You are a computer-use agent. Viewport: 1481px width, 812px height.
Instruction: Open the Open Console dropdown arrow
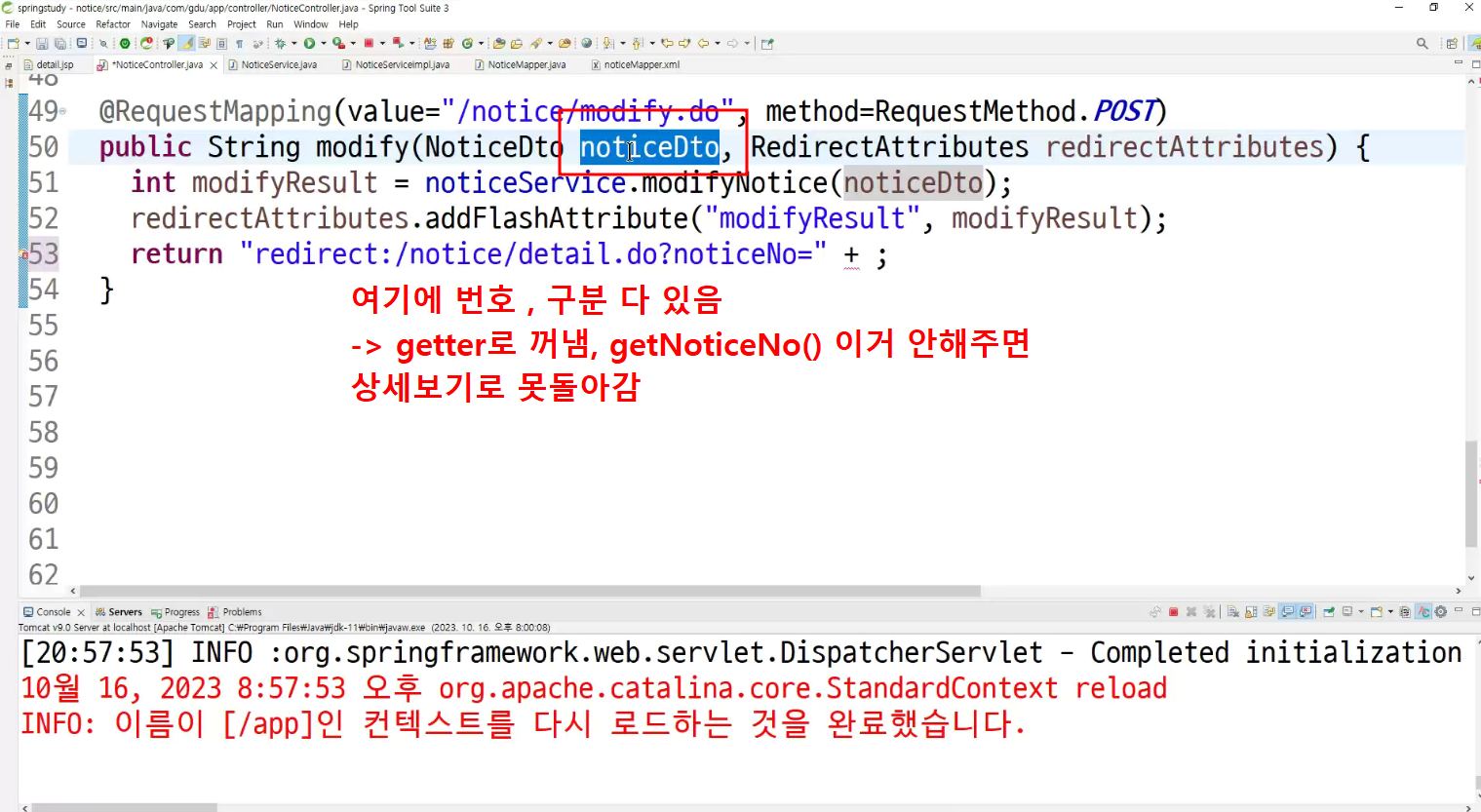(x=1390, y=612)
